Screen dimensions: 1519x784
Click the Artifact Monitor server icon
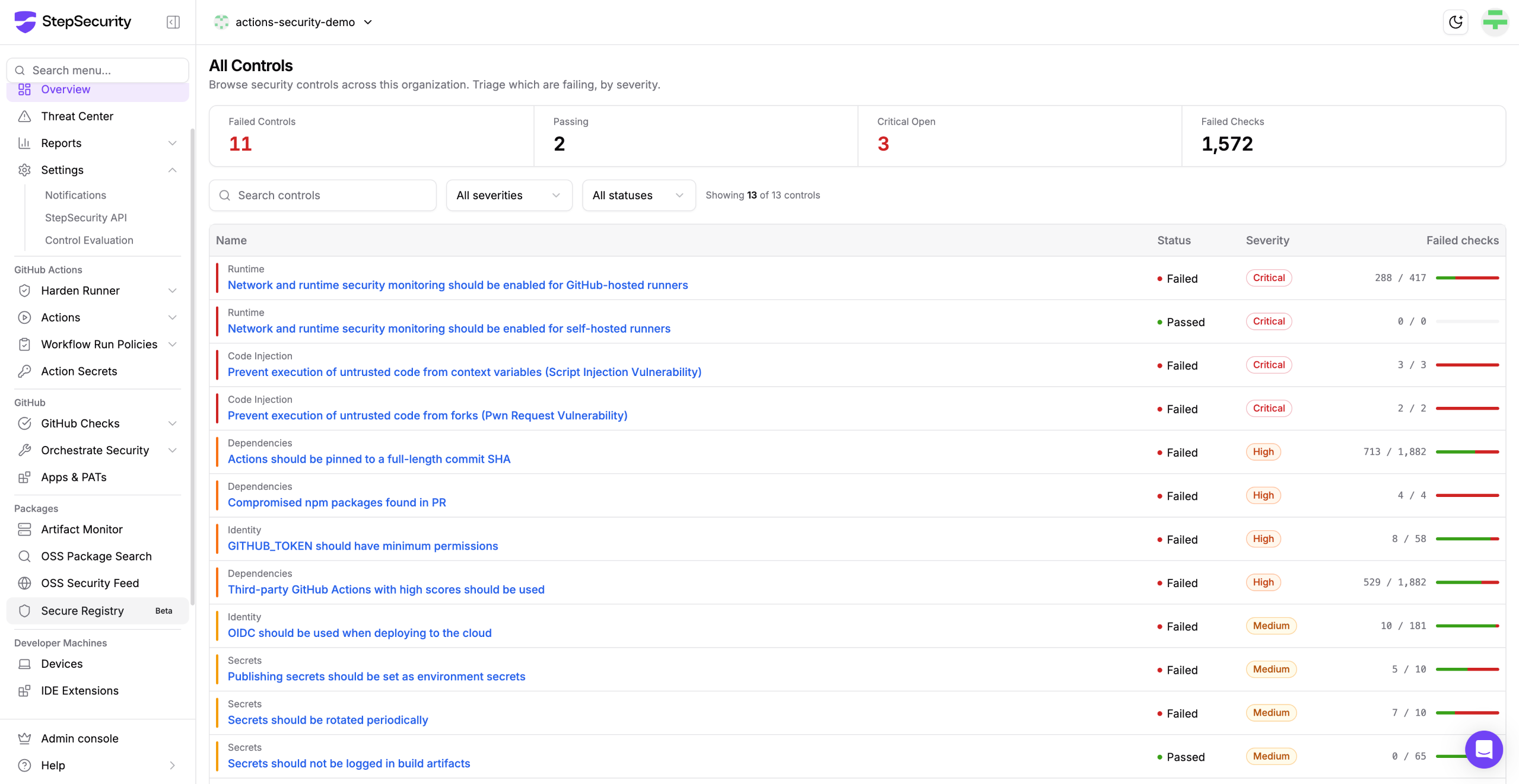[24, 530]
